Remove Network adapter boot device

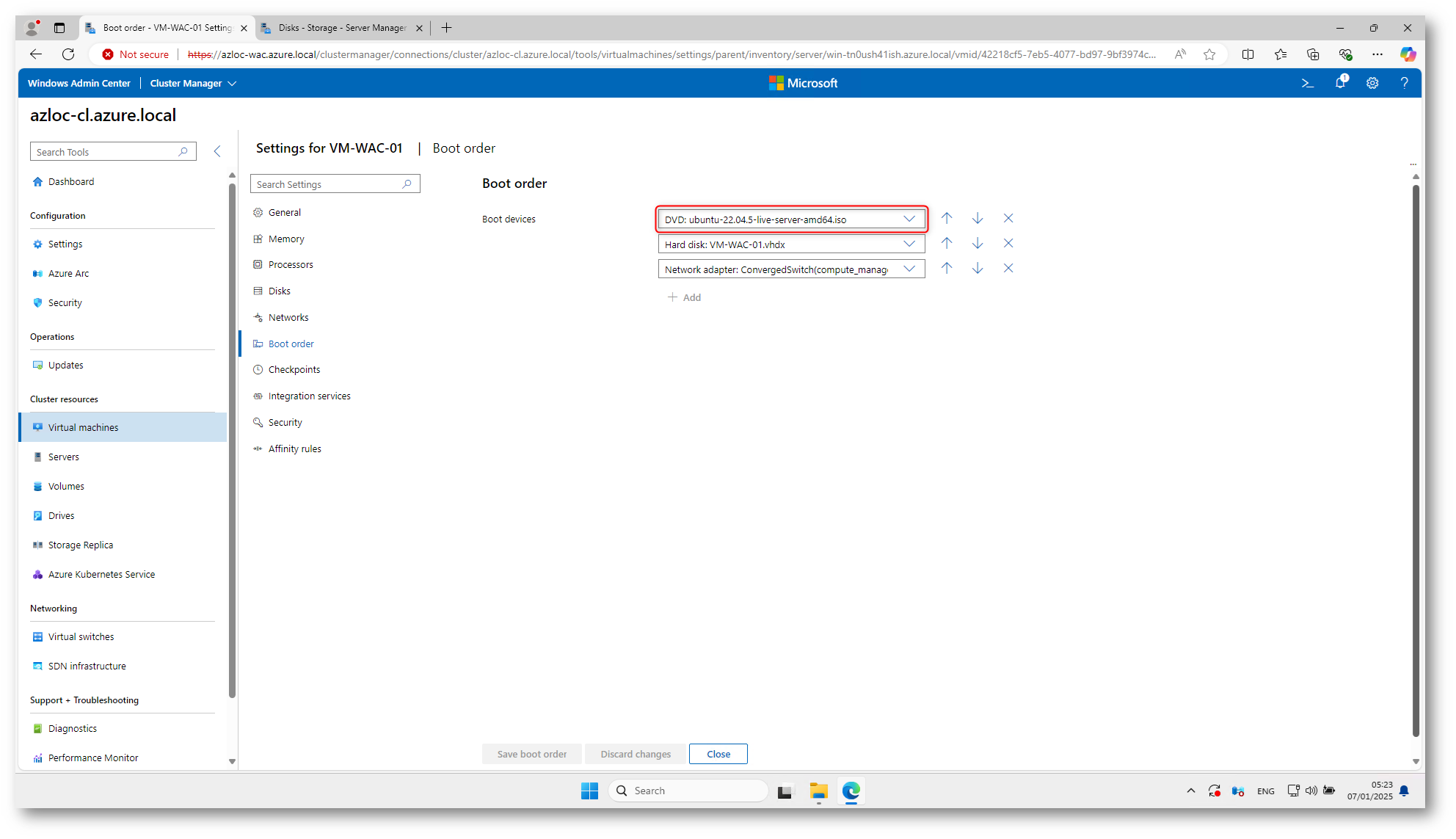(1008, 269)
